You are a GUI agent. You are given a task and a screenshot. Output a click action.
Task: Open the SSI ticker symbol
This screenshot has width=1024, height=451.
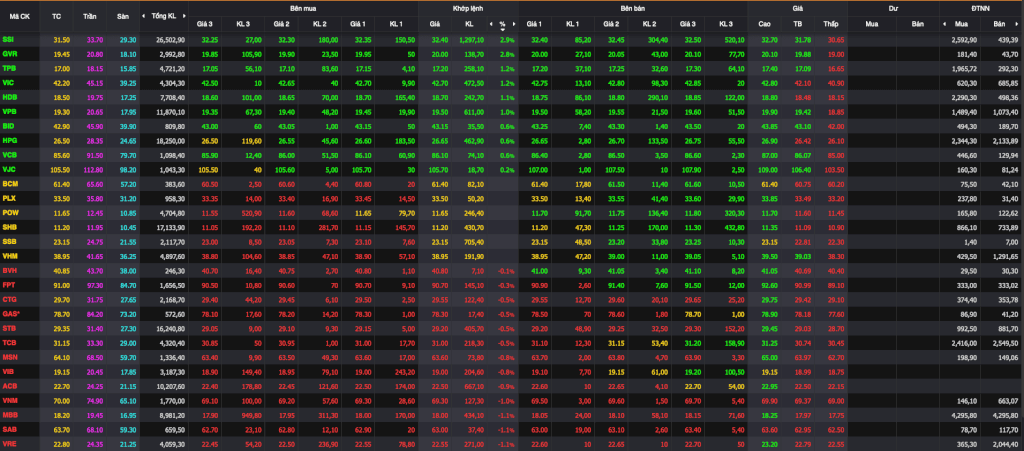point(8,40)
